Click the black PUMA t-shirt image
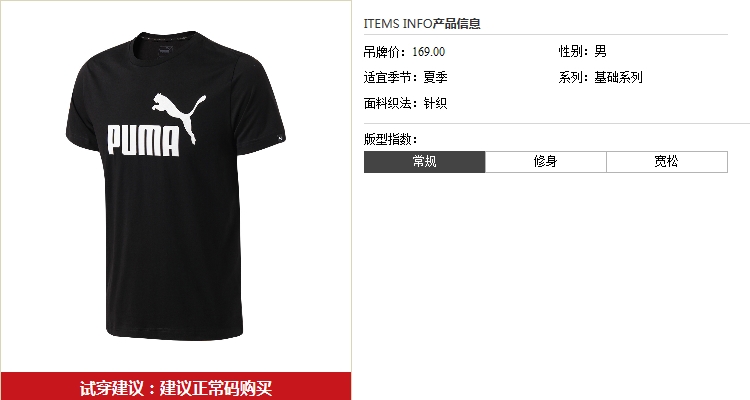Screen dimensions: 750x400 tap(176, 186)
